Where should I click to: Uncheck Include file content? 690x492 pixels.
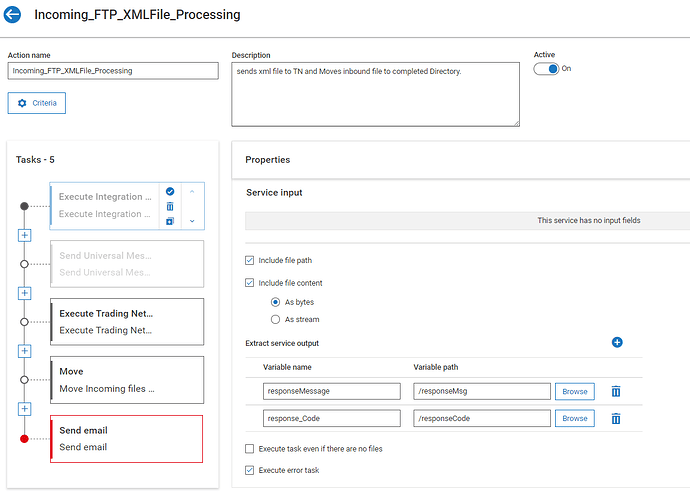[250, 283]
